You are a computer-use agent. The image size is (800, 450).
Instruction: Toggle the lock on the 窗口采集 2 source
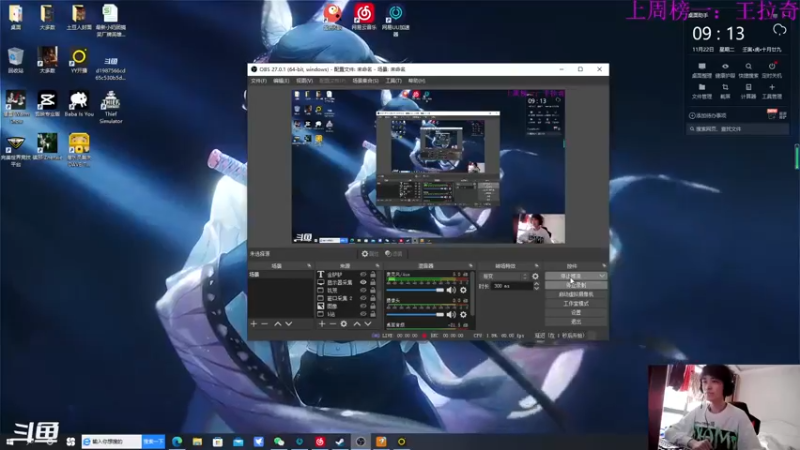pyautogui.click(x=373, y=298)
